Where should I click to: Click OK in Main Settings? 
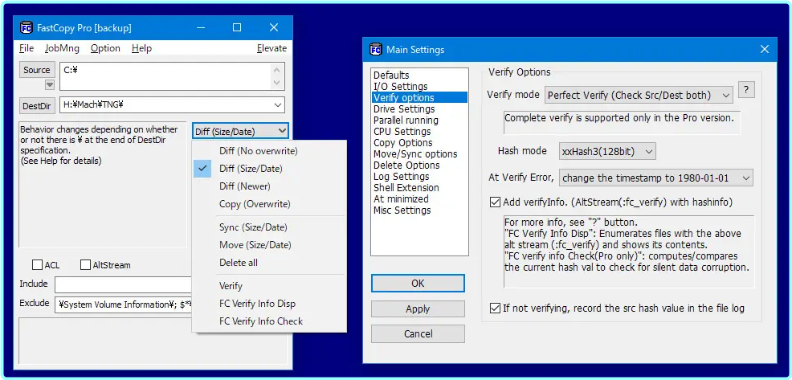click(418, 283)
